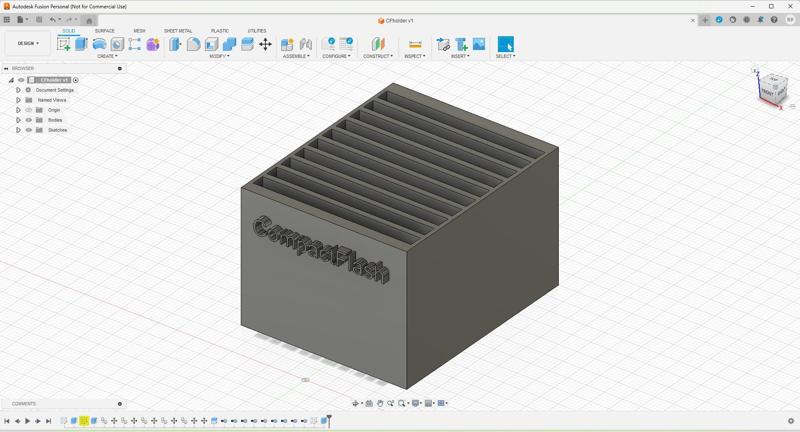Open the Job Status clock icon
The width and height of the screenshot is (800, 432).
(746, 20)
